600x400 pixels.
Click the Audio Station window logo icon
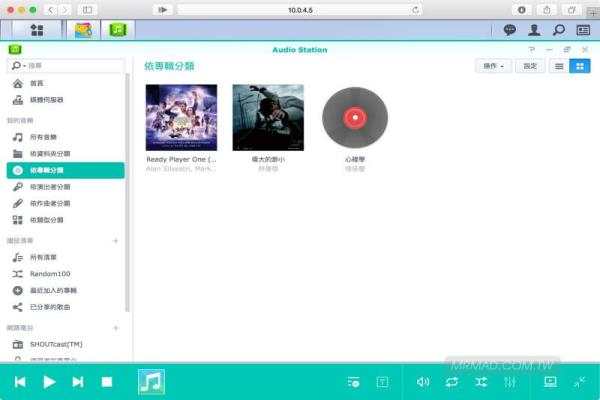pos(15,49)
